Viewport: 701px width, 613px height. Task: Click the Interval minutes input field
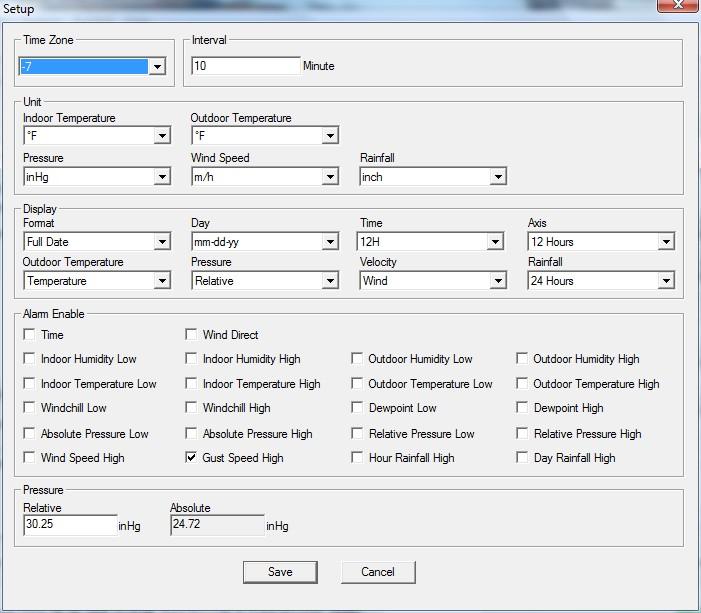(245, 66)
